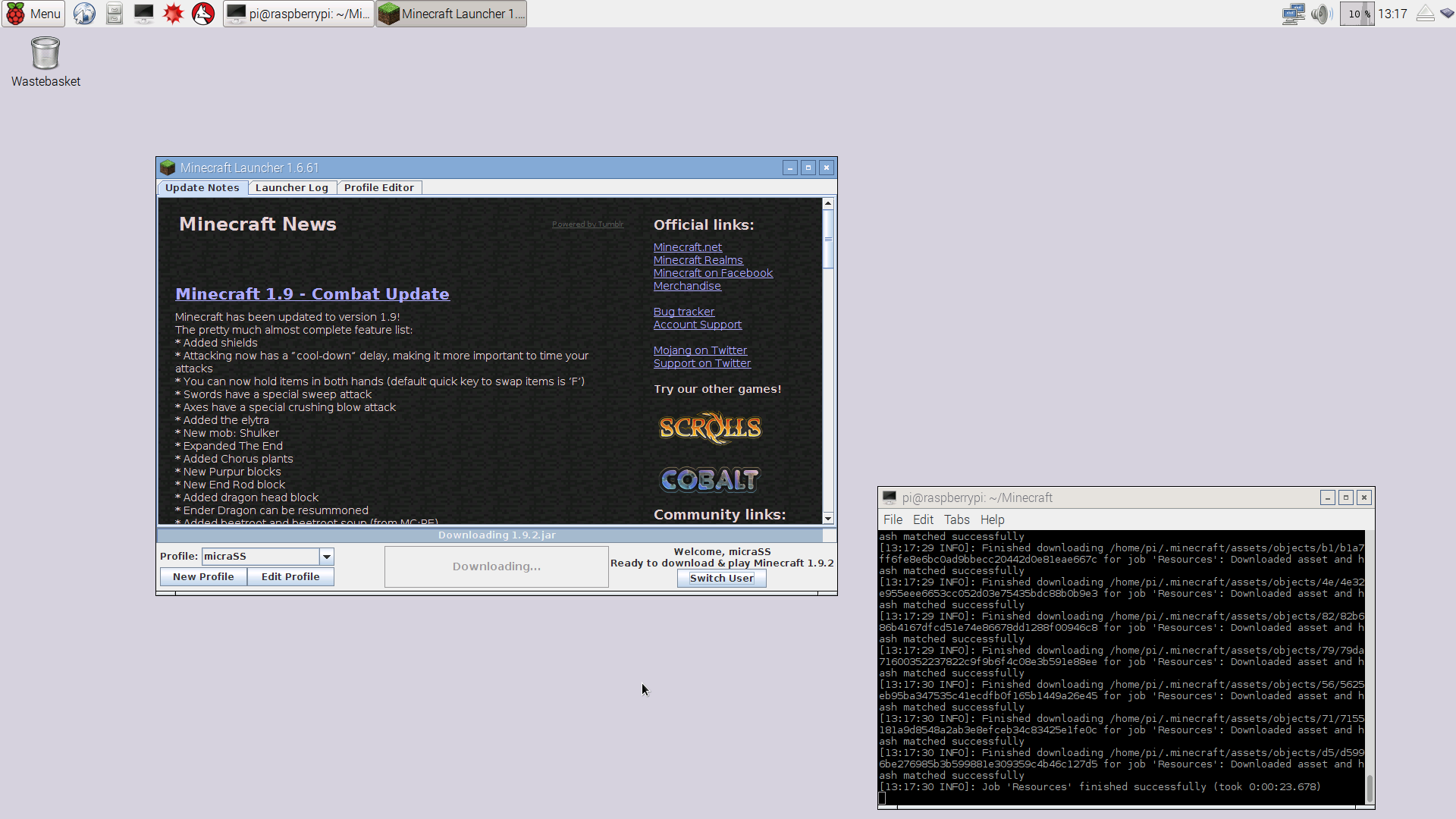Click the volume speaker tray icon
1456x819 pixels.
(1321, 14)
